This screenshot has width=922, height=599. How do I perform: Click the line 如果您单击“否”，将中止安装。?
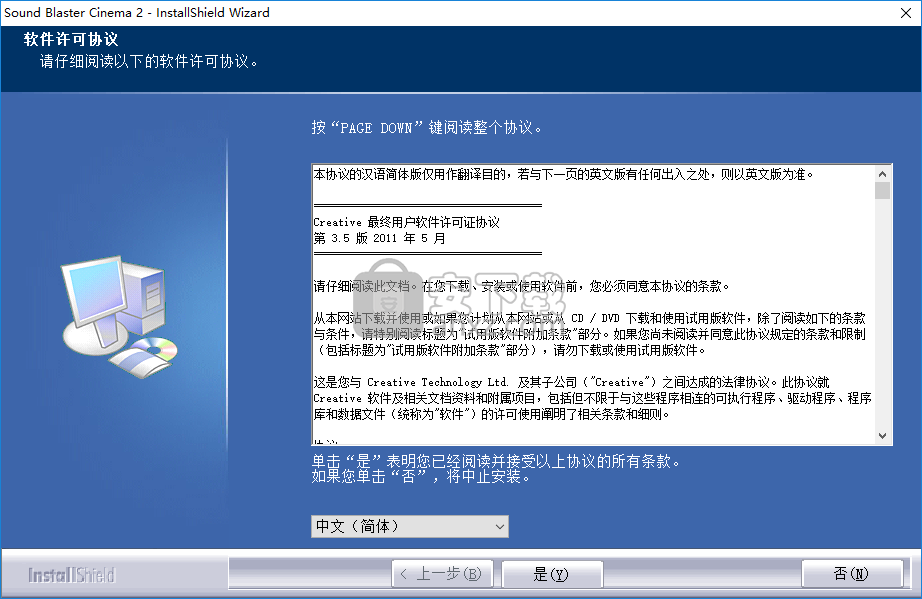coord(421,476)
